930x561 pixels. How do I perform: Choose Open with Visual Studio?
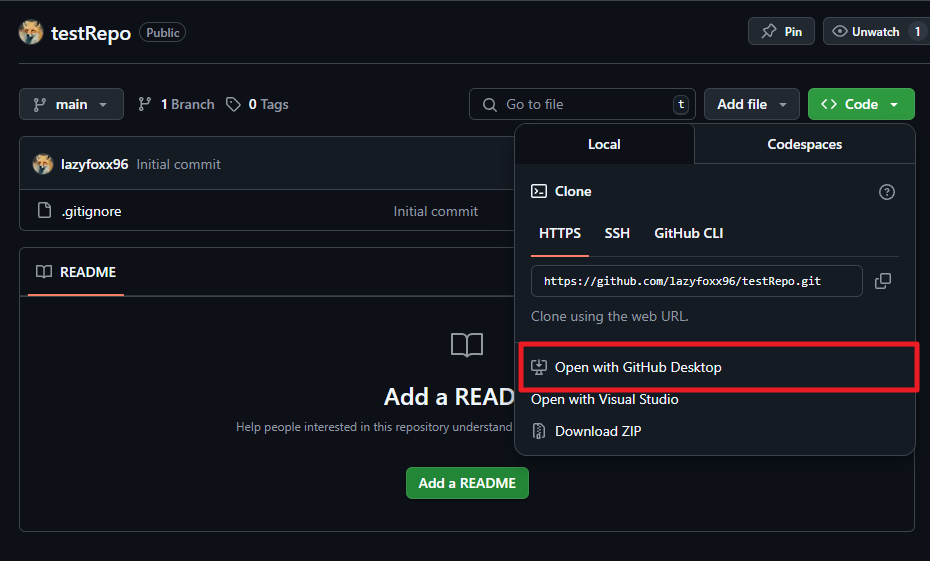click(604, 400)
